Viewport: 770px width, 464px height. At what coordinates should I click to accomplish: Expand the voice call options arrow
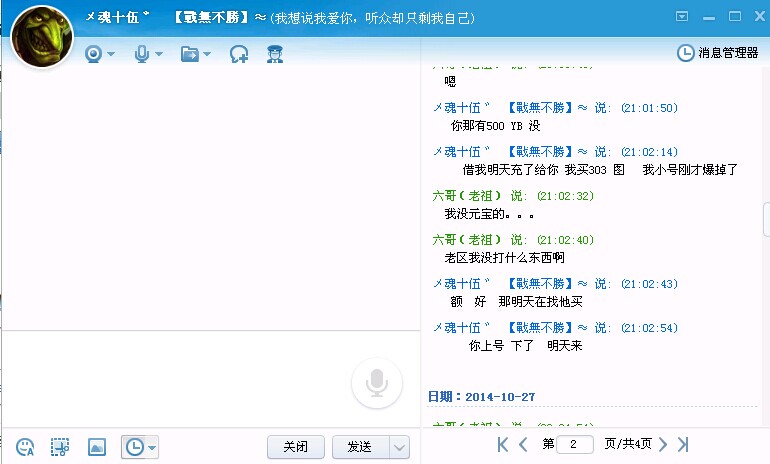pyautogui.click(x=159, y=54)
